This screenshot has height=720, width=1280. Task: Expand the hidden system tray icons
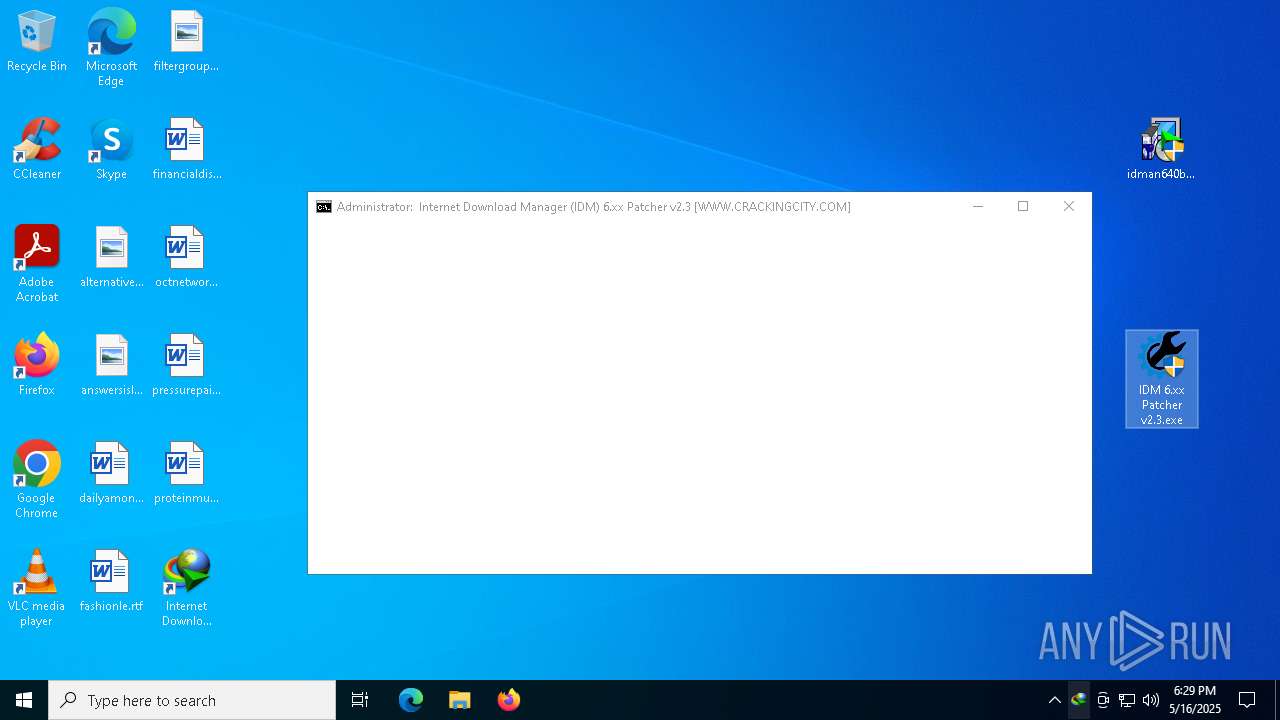coord(1054,700)
